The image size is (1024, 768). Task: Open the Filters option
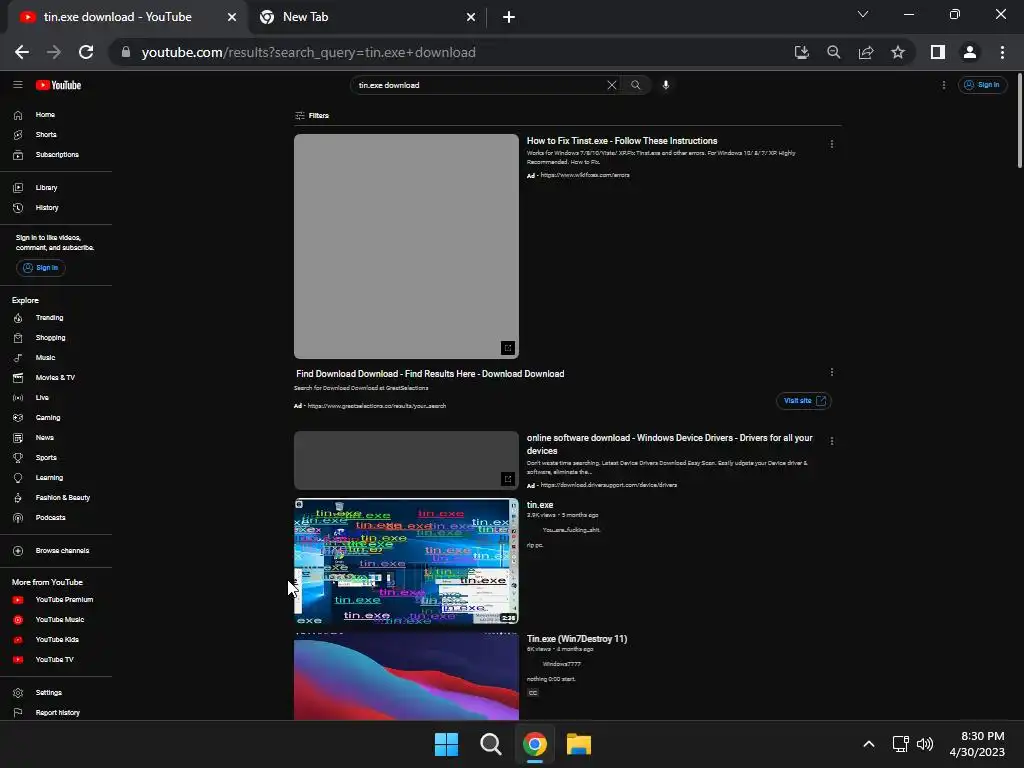click(x=312, y=116)
